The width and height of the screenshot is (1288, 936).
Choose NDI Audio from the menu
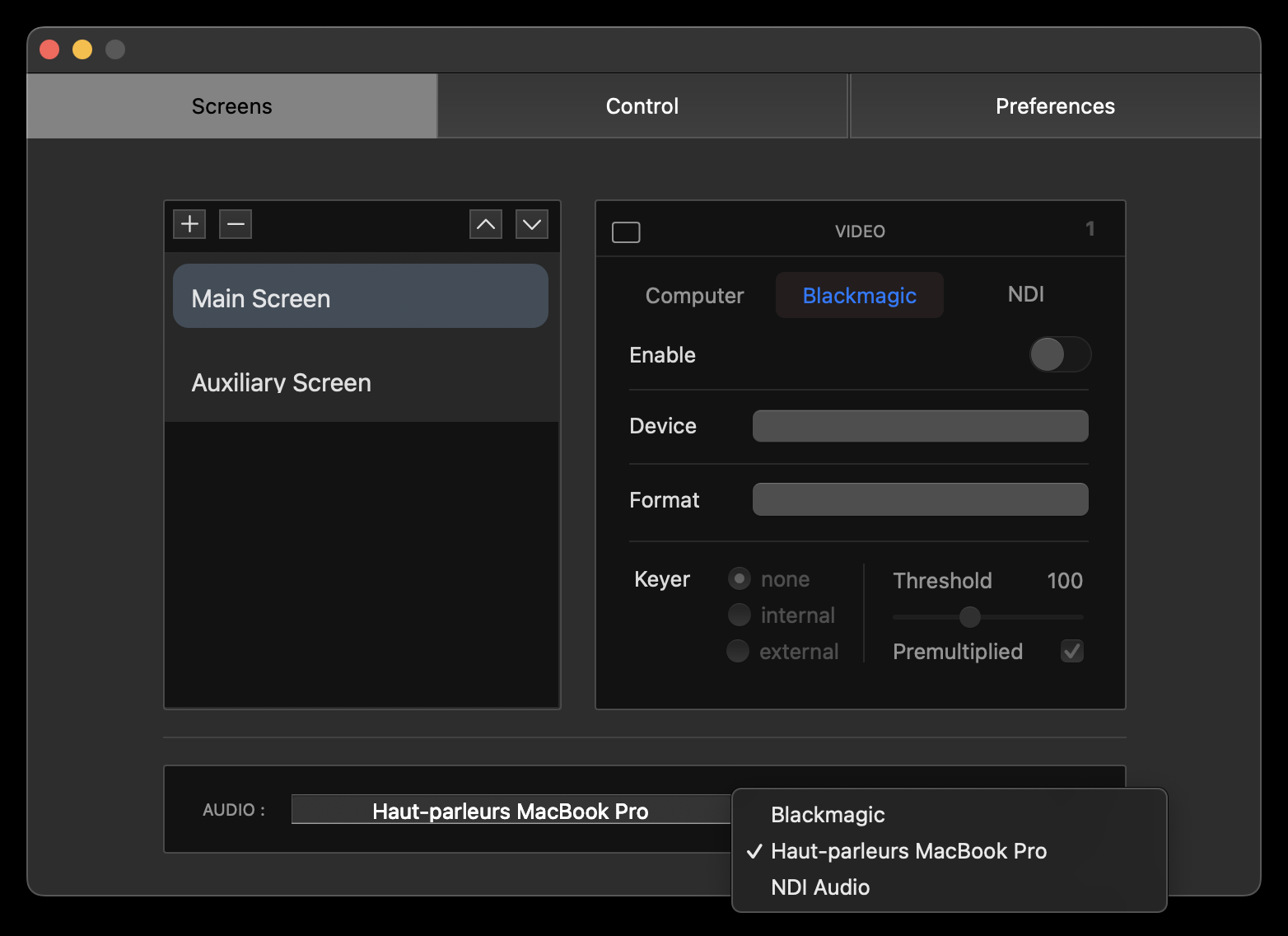(820, 887)
